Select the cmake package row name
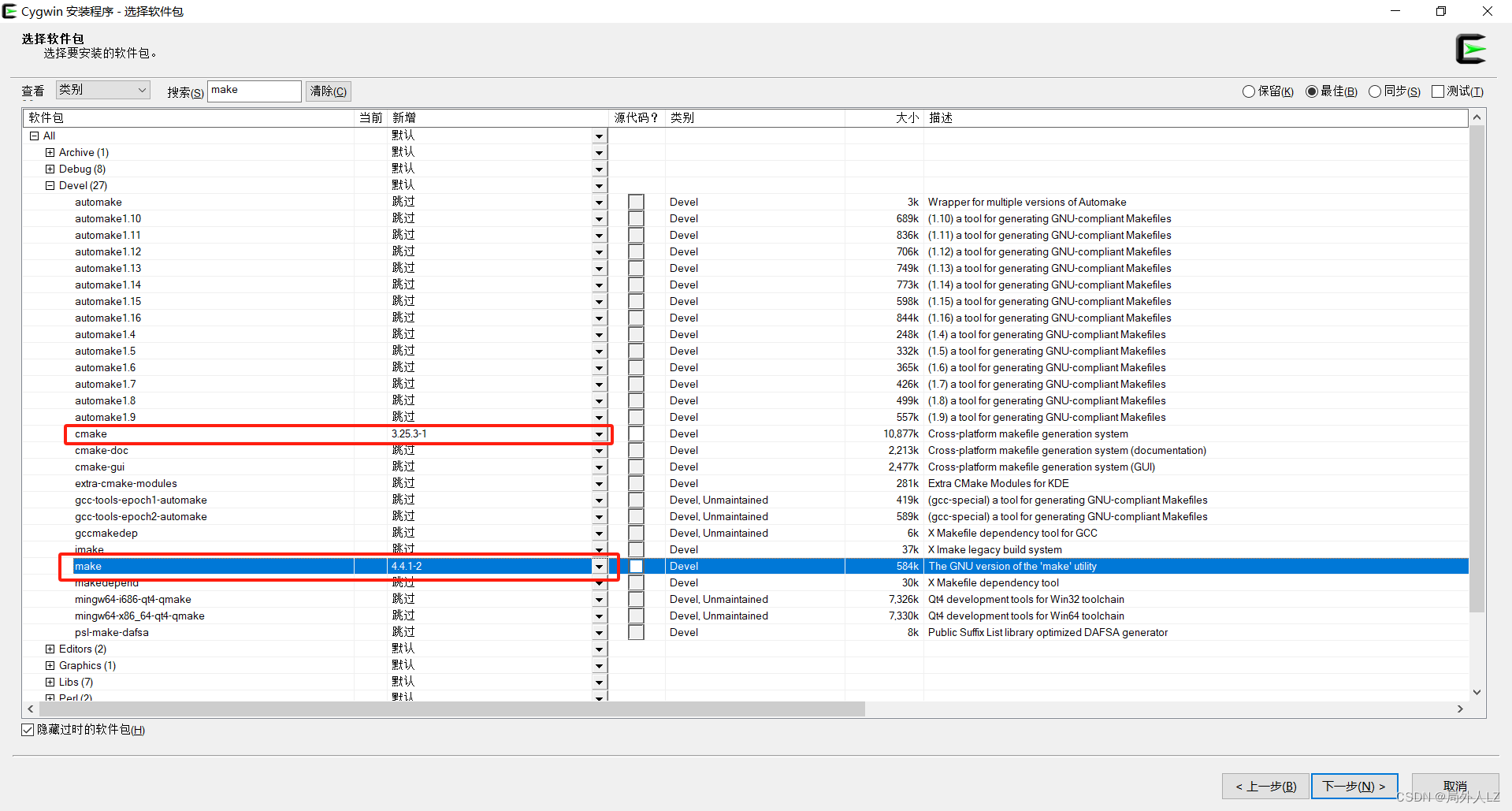The width and height of the screenshot is (1512, 811). pos(91,434)
